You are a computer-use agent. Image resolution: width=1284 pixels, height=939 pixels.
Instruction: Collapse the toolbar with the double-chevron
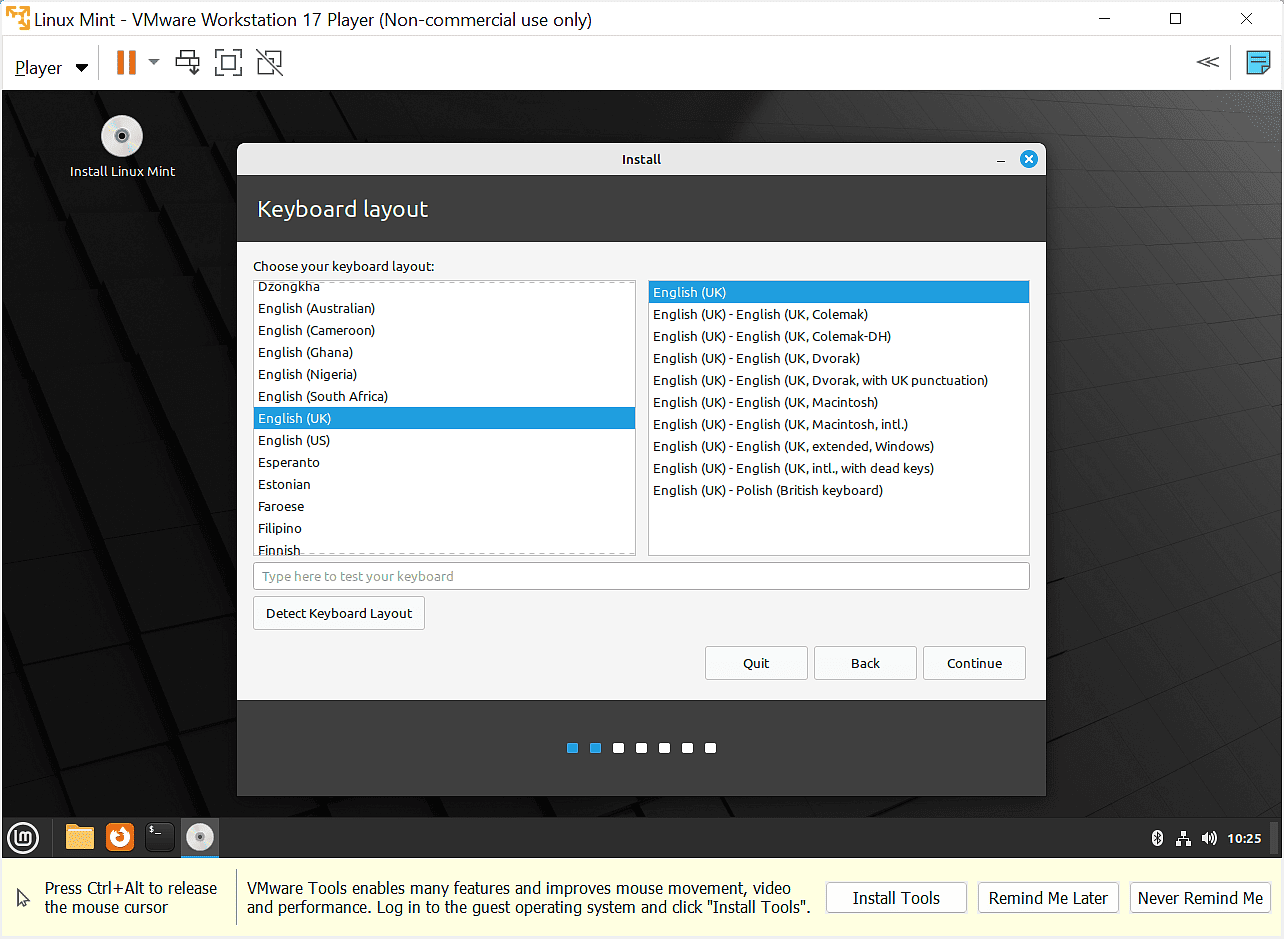pos(1208,62)
